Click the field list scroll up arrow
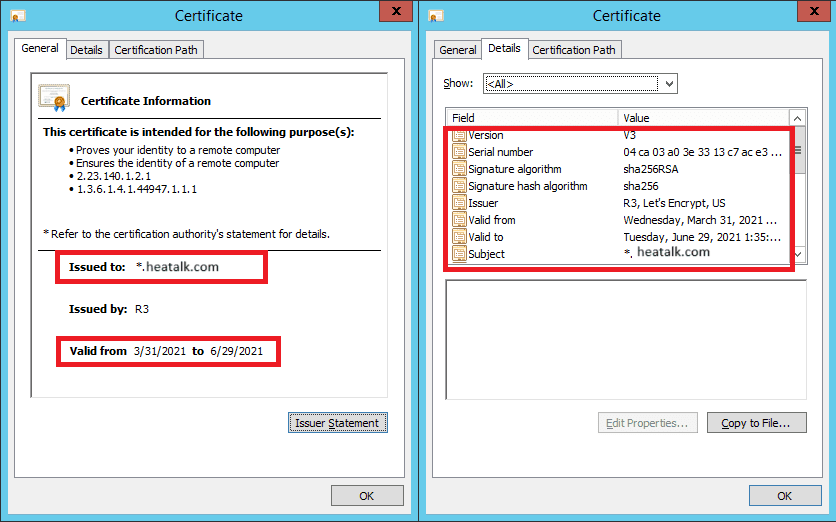Screen dimensions: 836x522 (x=797, y=118)
